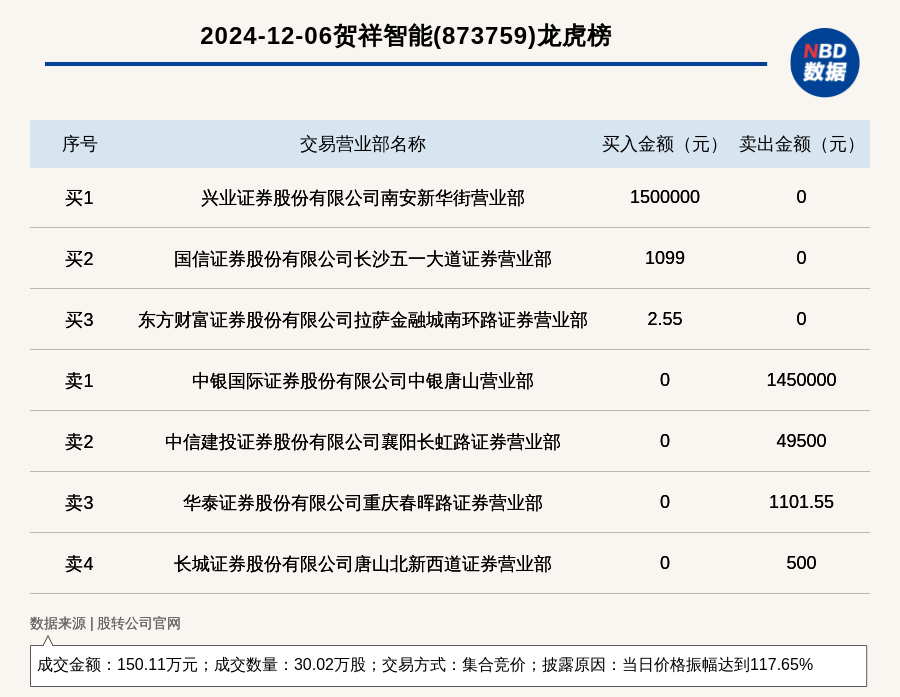The width and height of the screenshot is (900, 697).
Task: Click the 序号 column header
Action: (x=80, y=144)
